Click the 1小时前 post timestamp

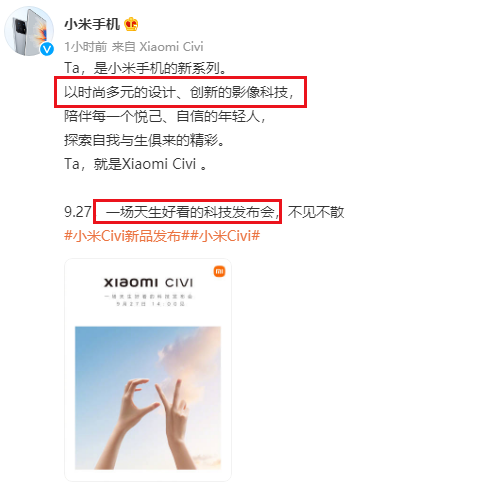pos(86,47)
